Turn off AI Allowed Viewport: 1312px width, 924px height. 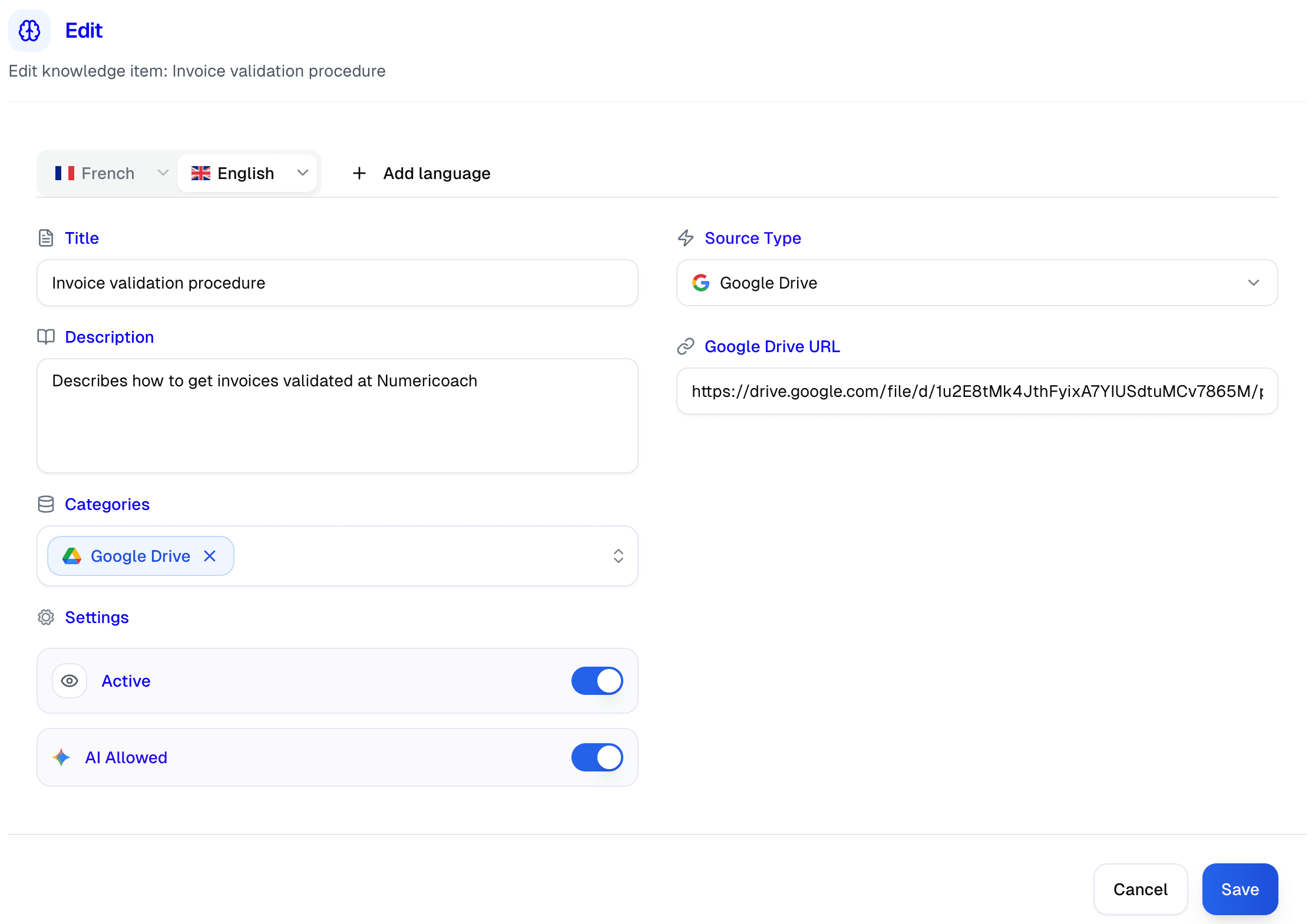point(597,757)
